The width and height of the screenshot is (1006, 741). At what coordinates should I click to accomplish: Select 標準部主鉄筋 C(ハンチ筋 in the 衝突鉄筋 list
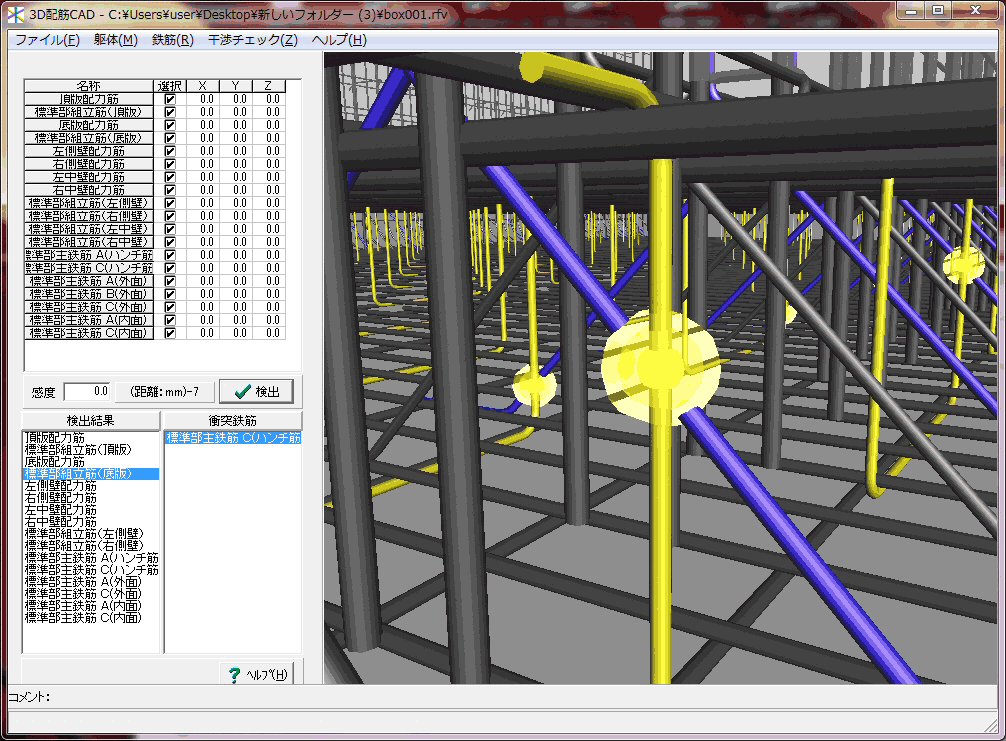point(232,438)
